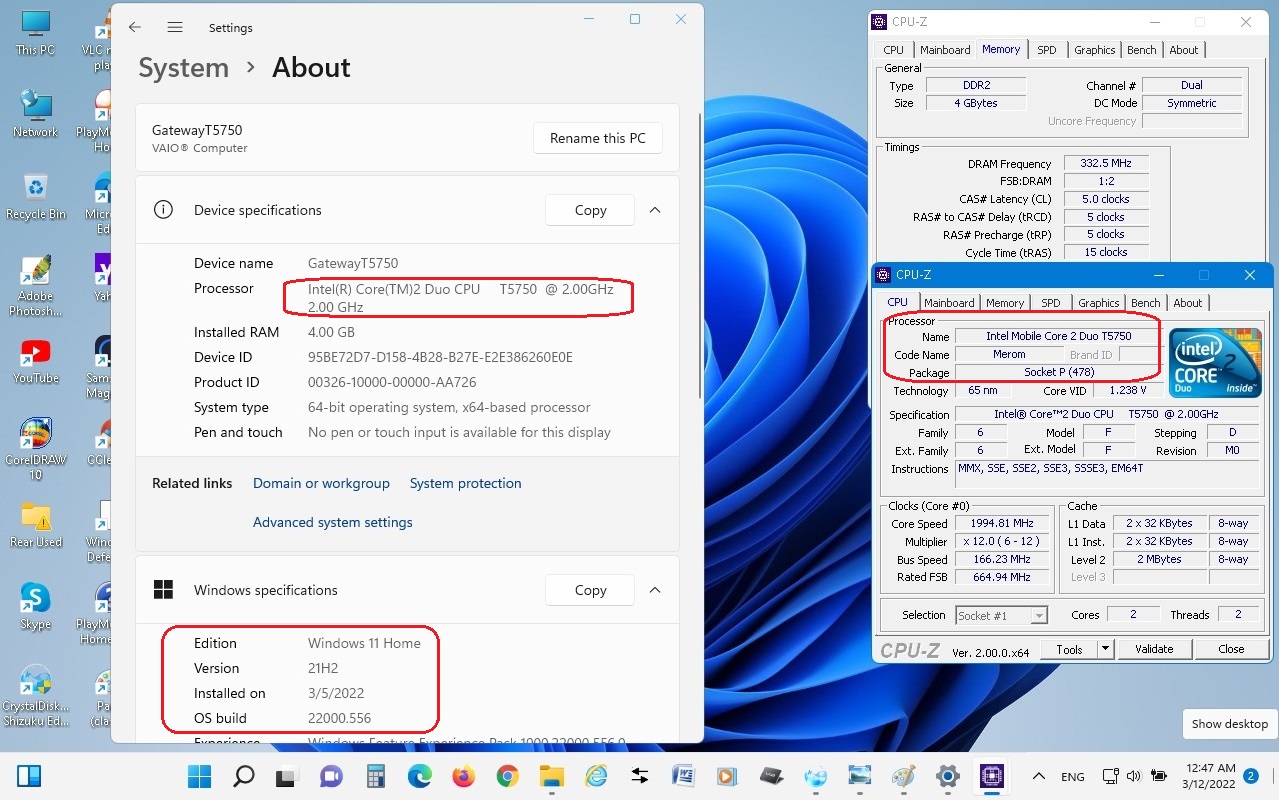Click Tools button in CPU-Z
1279x808 pixels.
(1069, 649)
